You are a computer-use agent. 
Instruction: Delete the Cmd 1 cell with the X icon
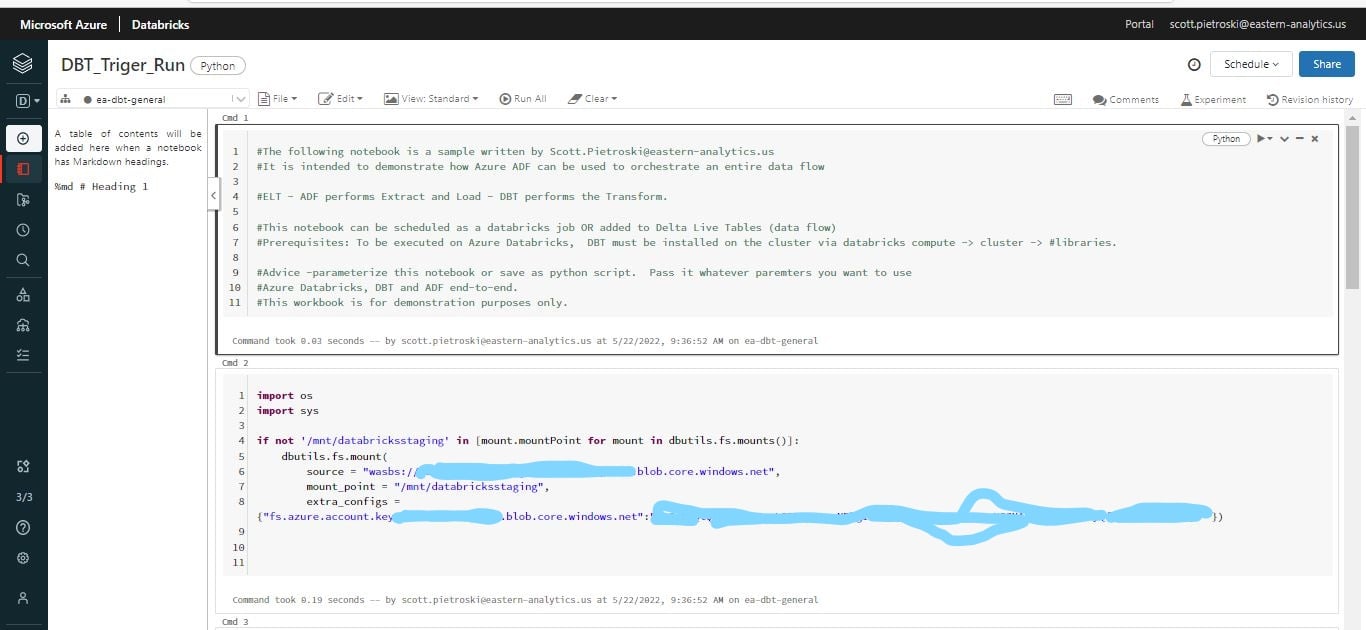click(x=1315, y=139)
